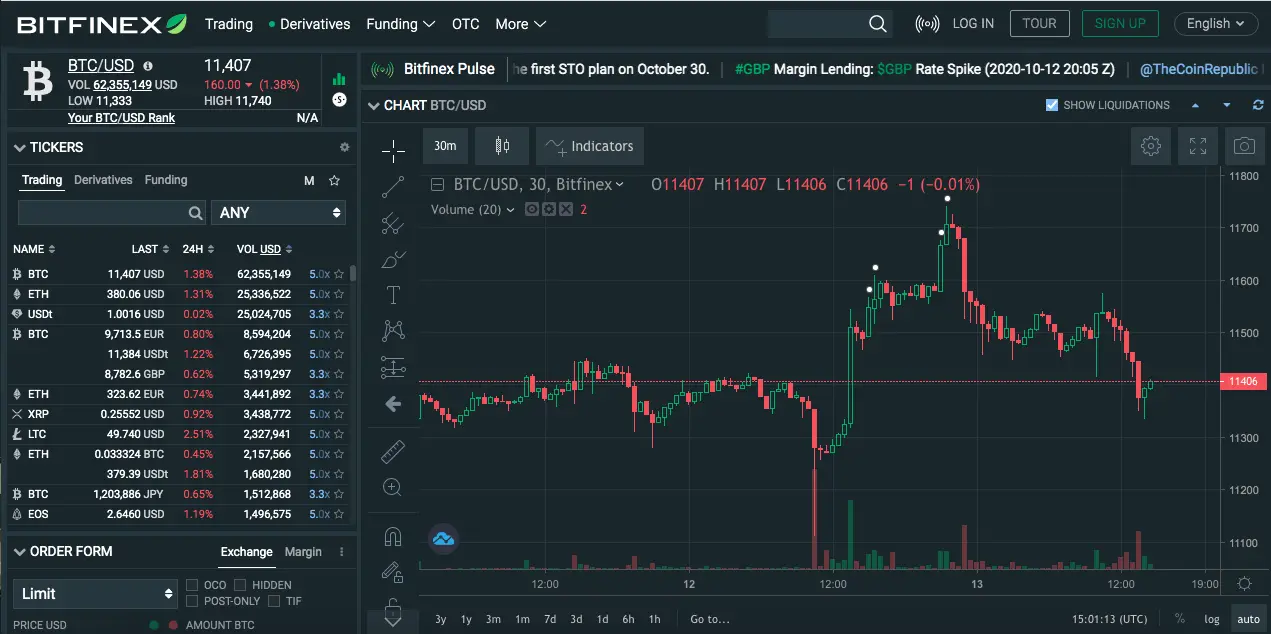Image resolution: width=1271 pixels, height=634 pixels.
Task: Select the long position prediction tool
Action: 393,367
